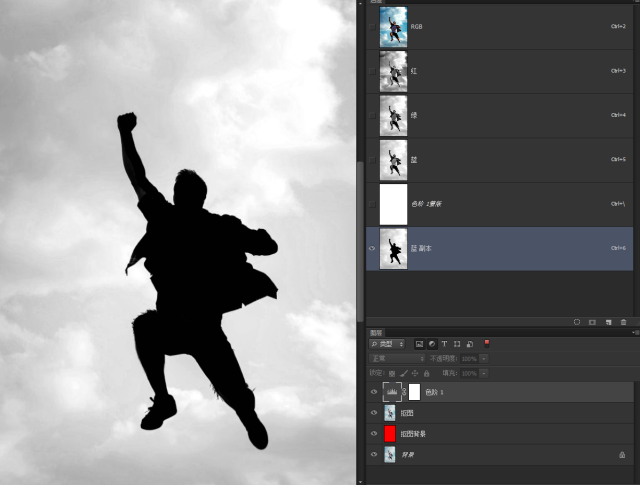
Task: Create a new channel
Action: (x=608, y=322)
